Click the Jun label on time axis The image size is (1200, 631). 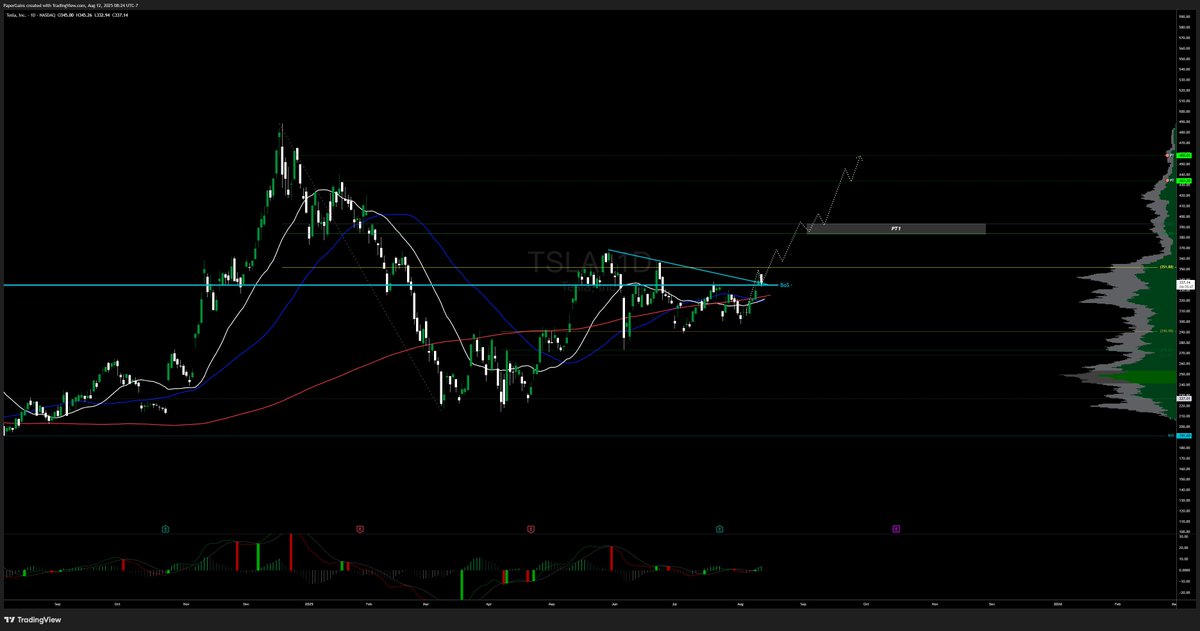[x=615, y=605]
